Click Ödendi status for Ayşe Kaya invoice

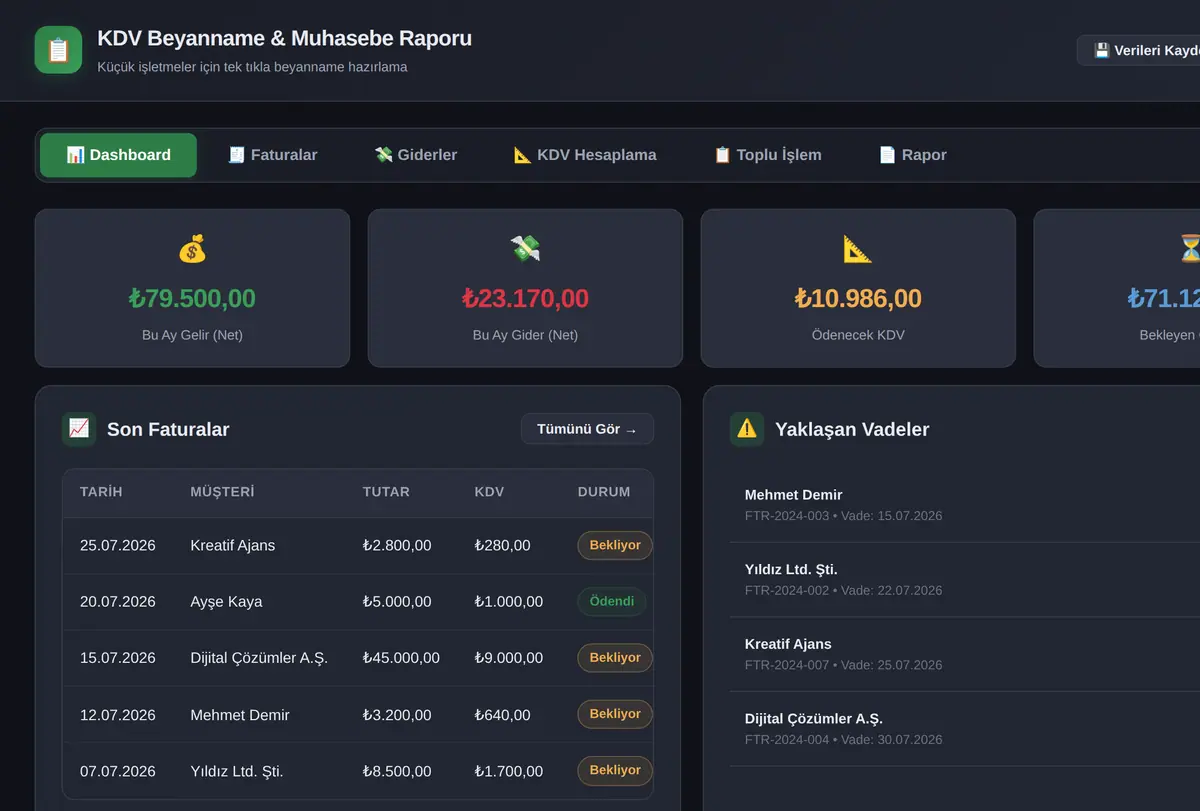point(612,601)
